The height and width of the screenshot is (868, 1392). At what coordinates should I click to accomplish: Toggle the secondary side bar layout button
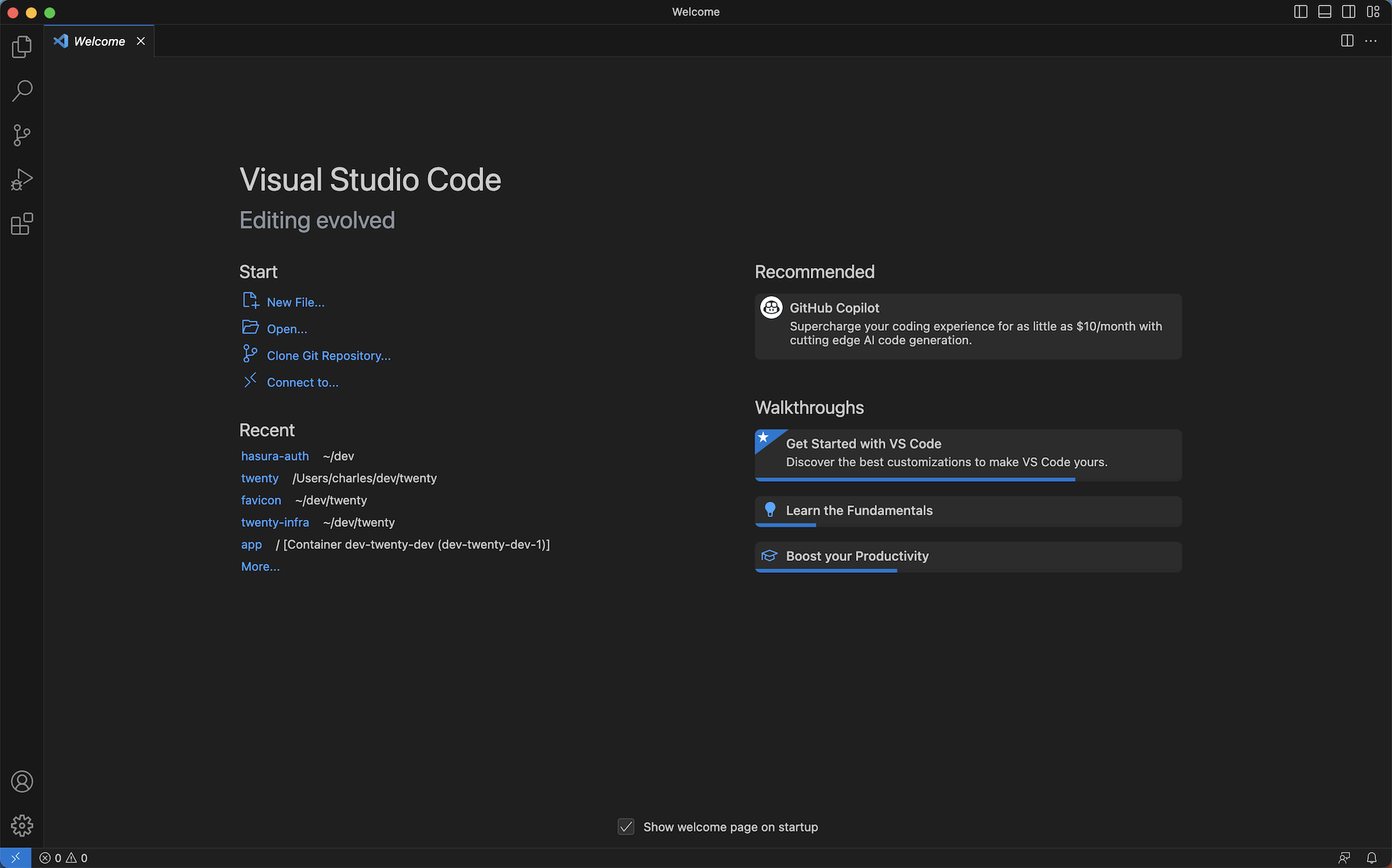[1348, 12]
